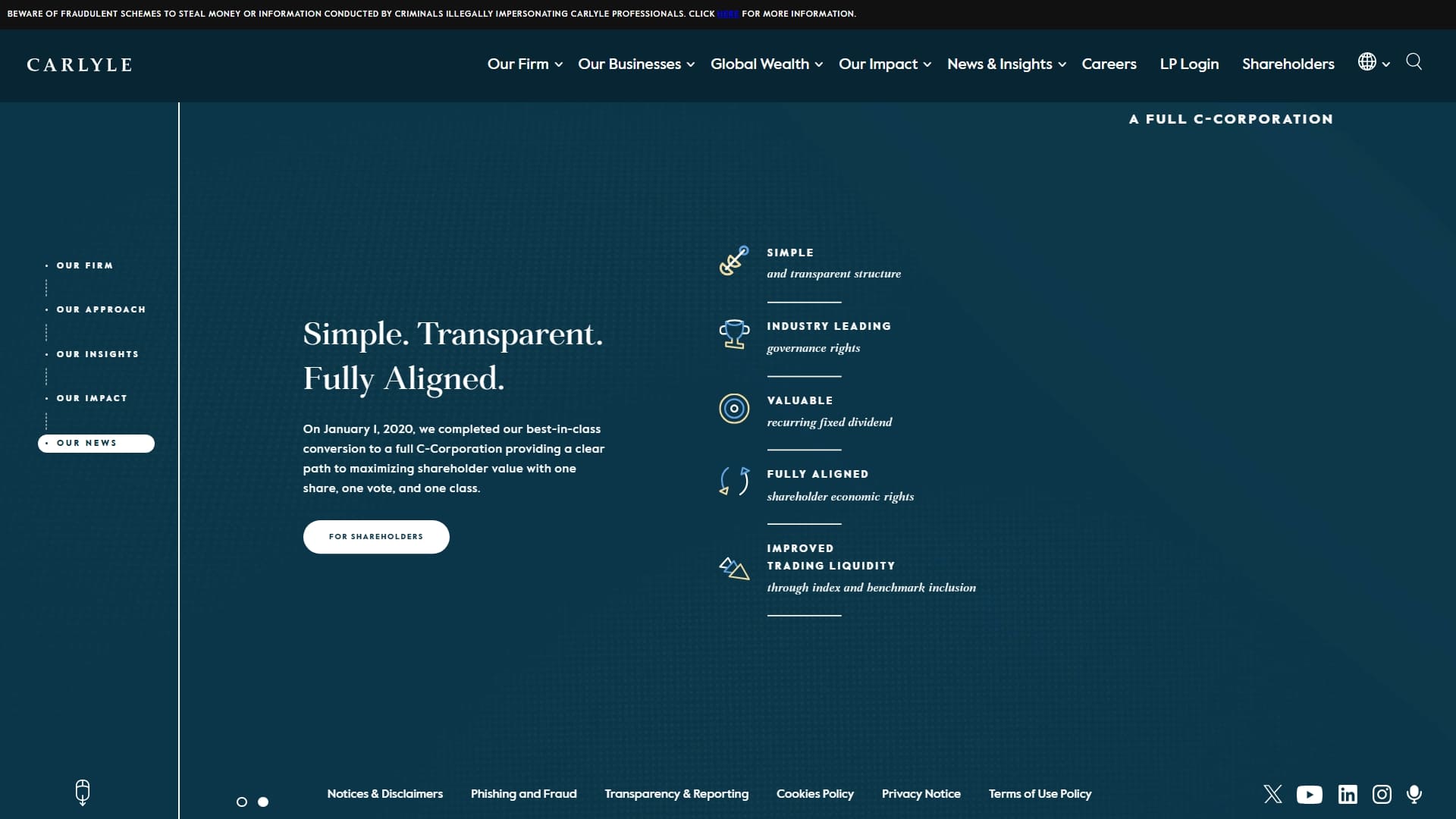Select the second slide indicator dot
Image resolution: width=1456 pixels, height=819 pixels.
point(263,802)
